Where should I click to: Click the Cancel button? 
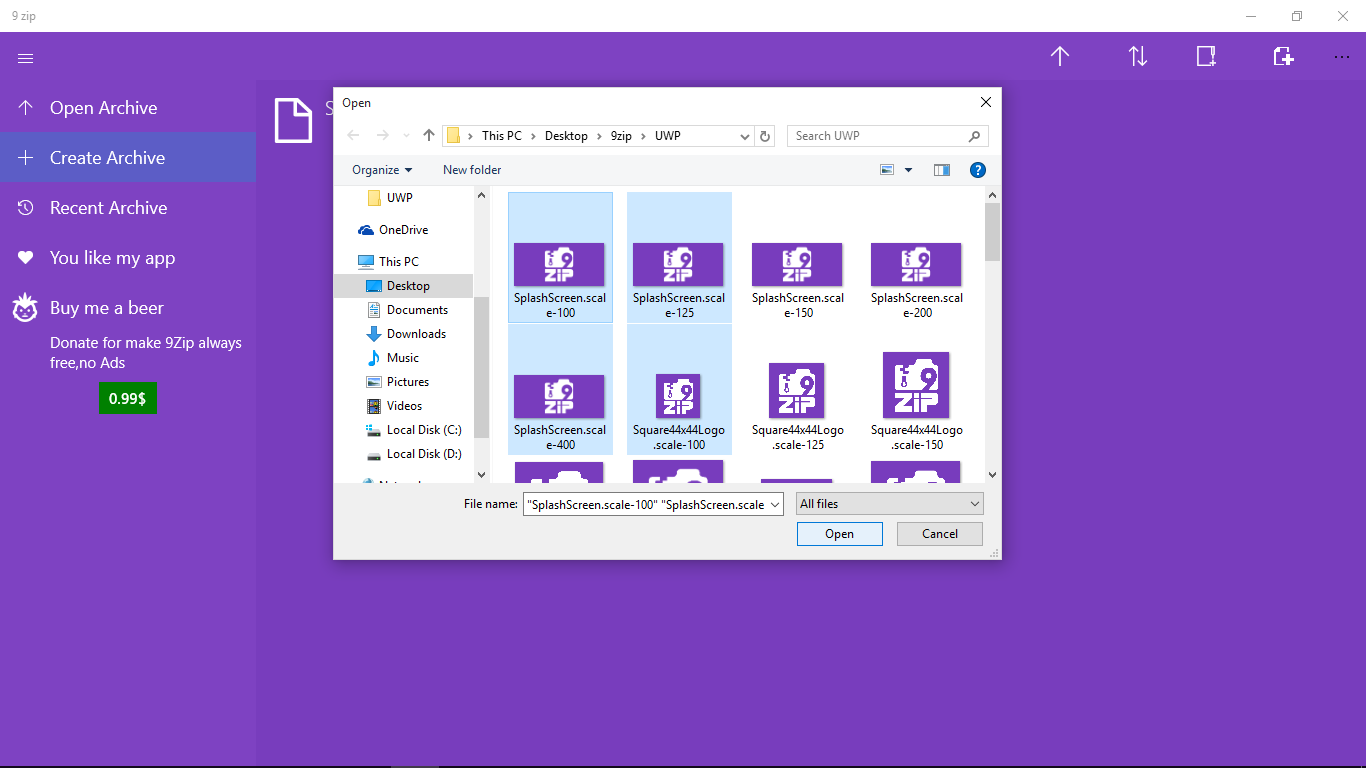click(x=940, y=534)
